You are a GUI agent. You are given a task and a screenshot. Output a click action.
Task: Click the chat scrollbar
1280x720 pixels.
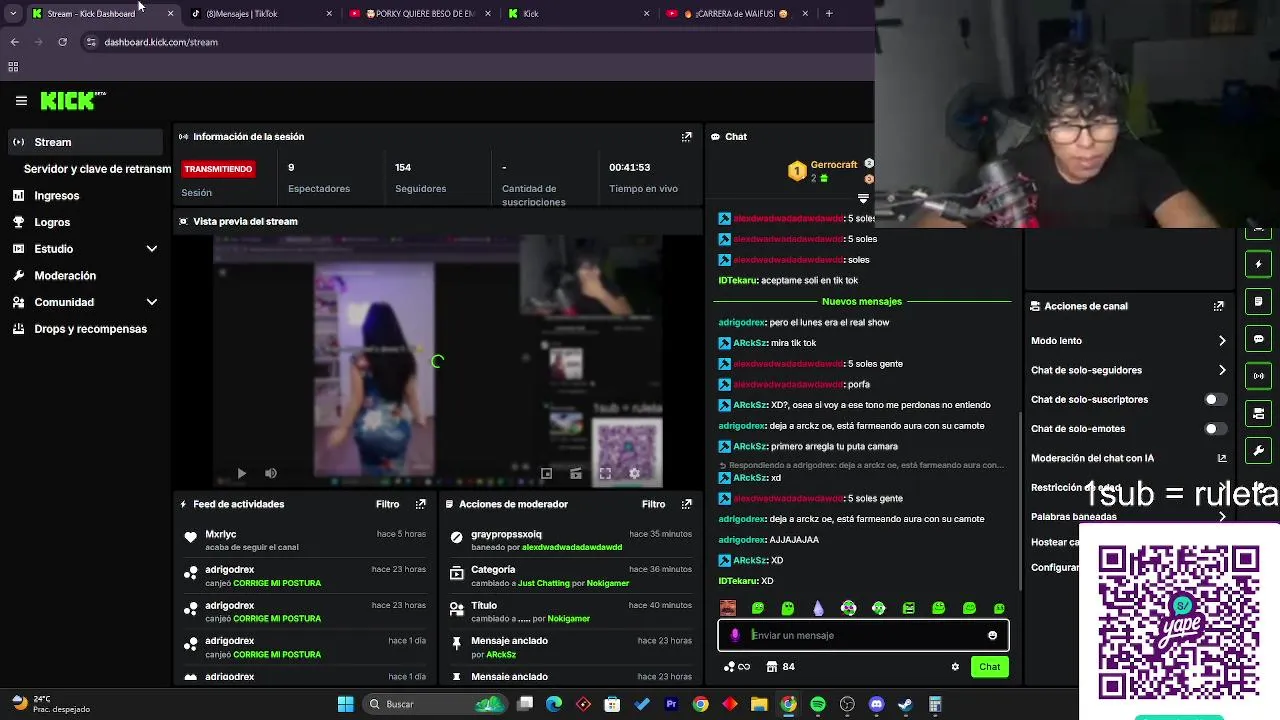point(1019,500)
